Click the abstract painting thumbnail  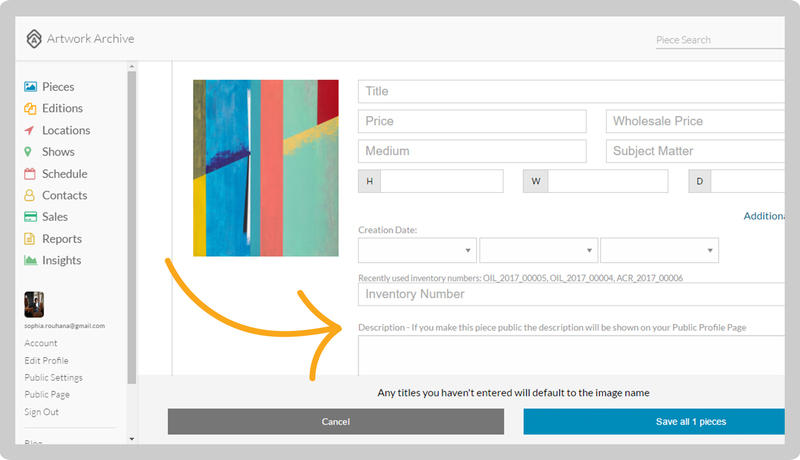click(266, 168)
